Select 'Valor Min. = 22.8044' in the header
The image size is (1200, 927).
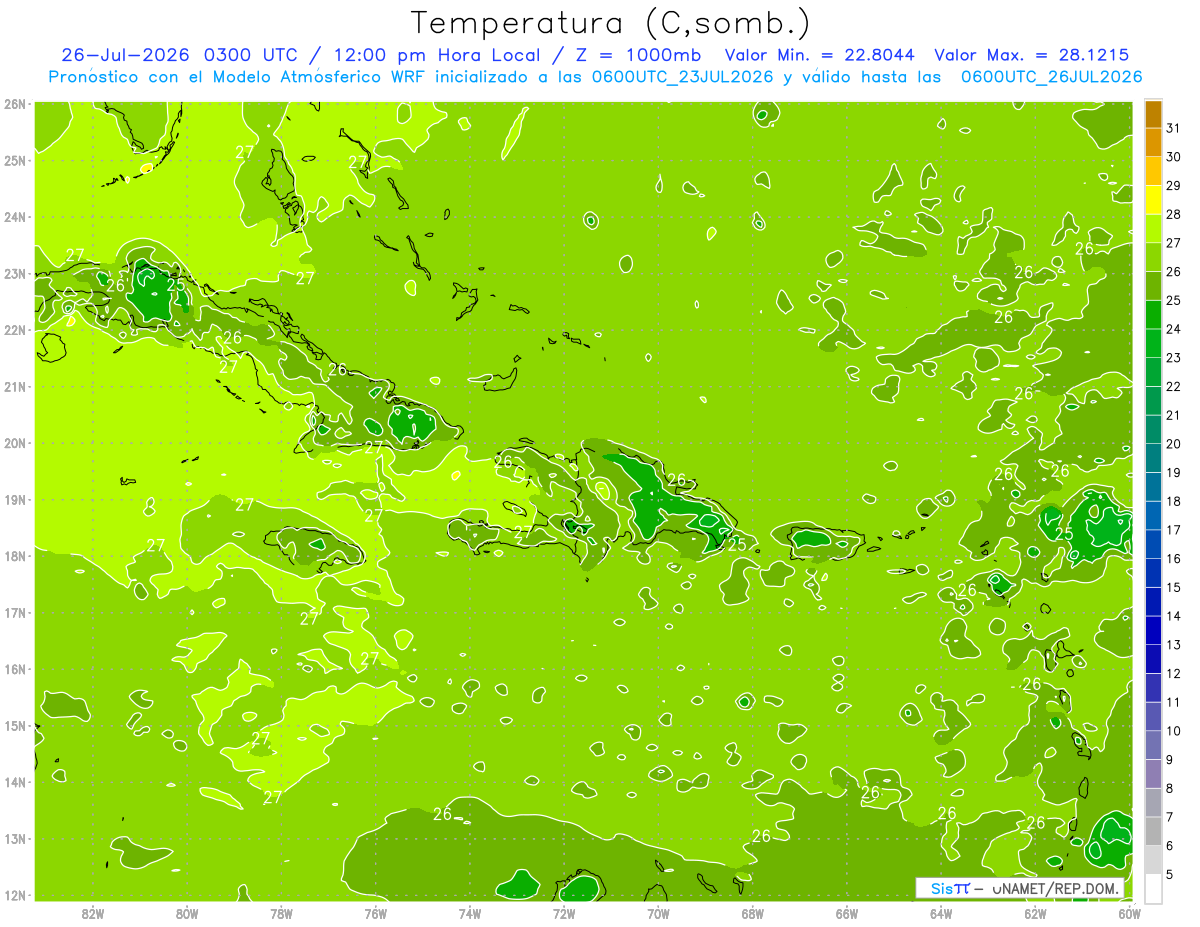tap(820, 54)
